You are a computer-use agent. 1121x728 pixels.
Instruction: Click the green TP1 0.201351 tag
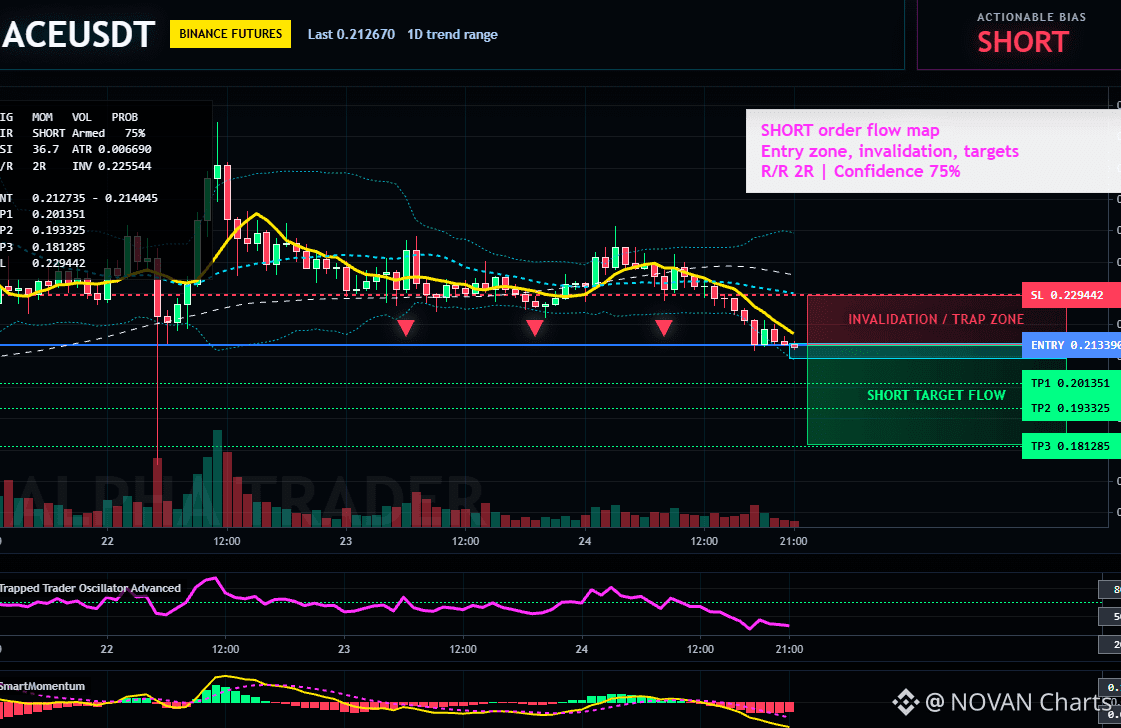click(x=1071, y=383)
